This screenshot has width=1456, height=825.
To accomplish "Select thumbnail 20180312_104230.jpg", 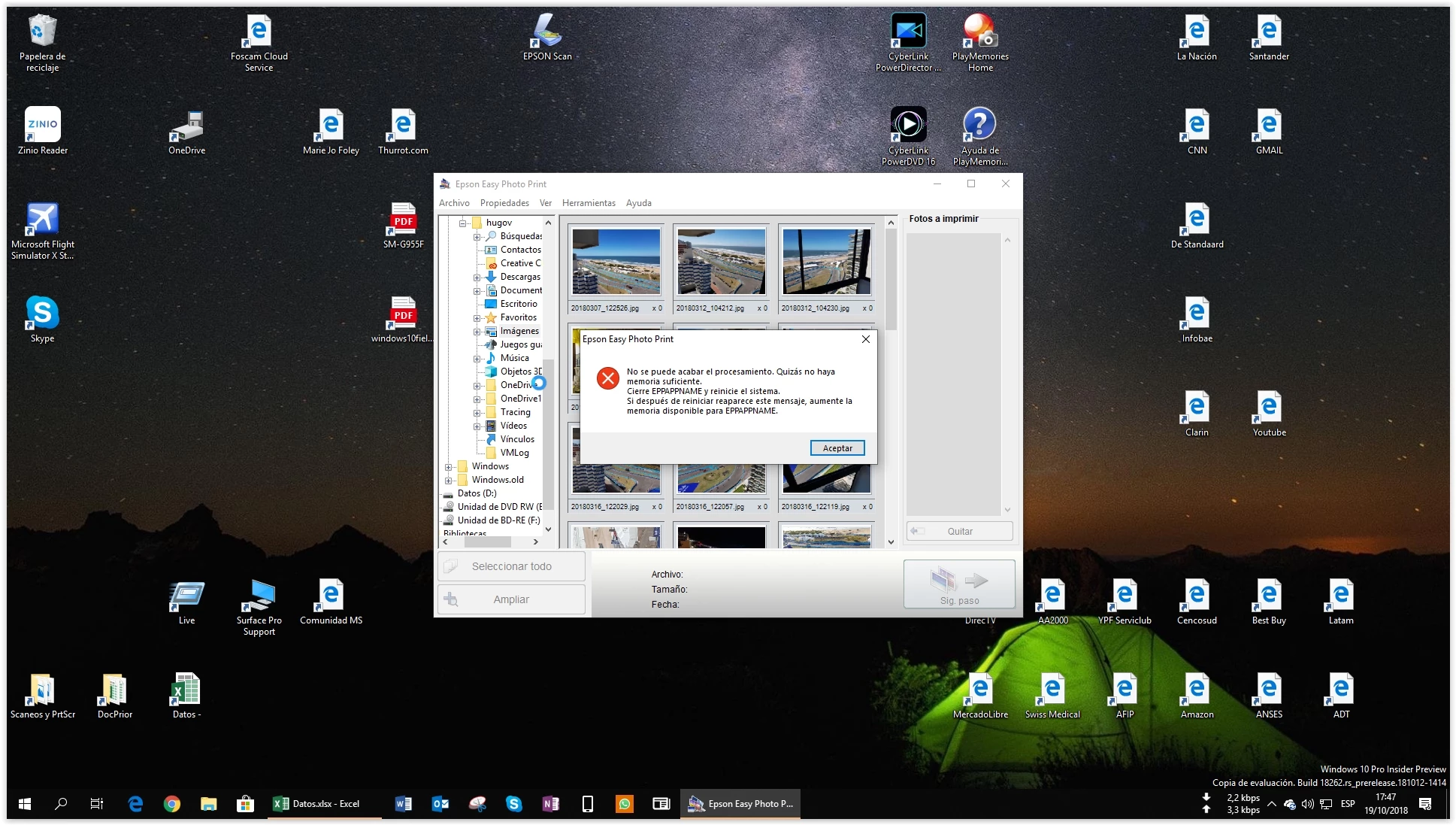I will coord(826,262).
